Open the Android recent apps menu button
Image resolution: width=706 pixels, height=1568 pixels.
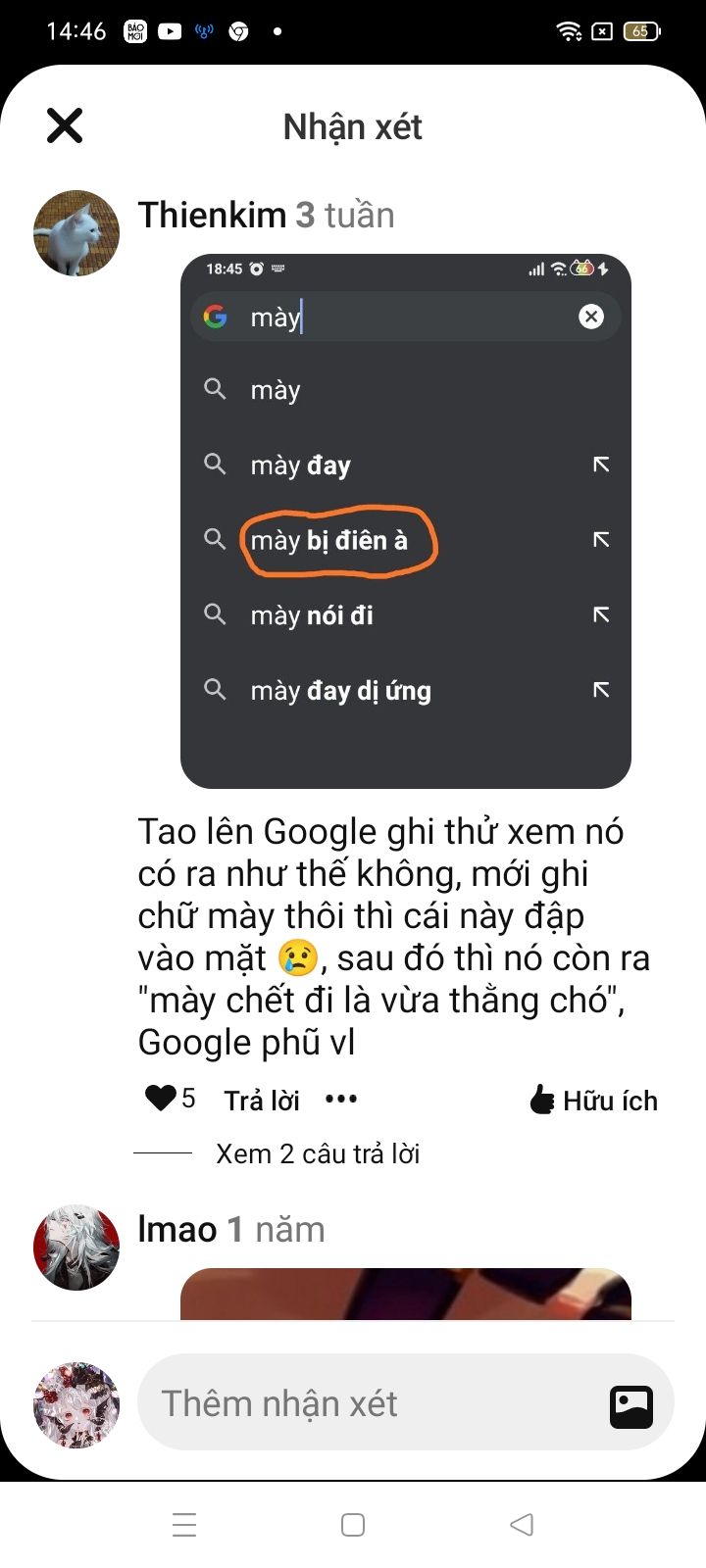click(x=184, y=1525)
